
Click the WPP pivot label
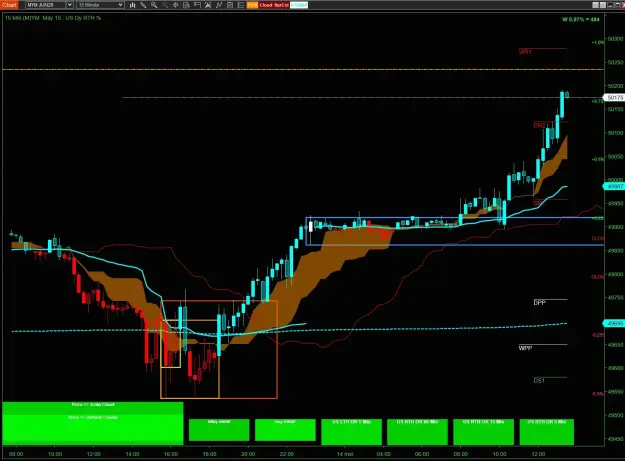[525, 348]
